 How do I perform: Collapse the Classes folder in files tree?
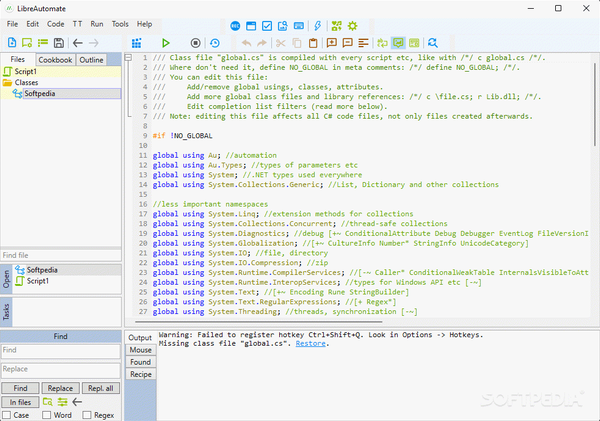coord(7,83)
